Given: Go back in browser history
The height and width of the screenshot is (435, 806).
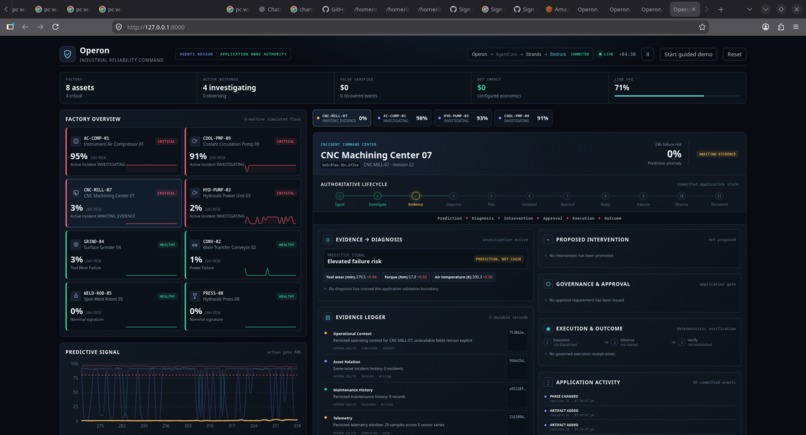Looking at the screenshot, I should pos(25,27).
